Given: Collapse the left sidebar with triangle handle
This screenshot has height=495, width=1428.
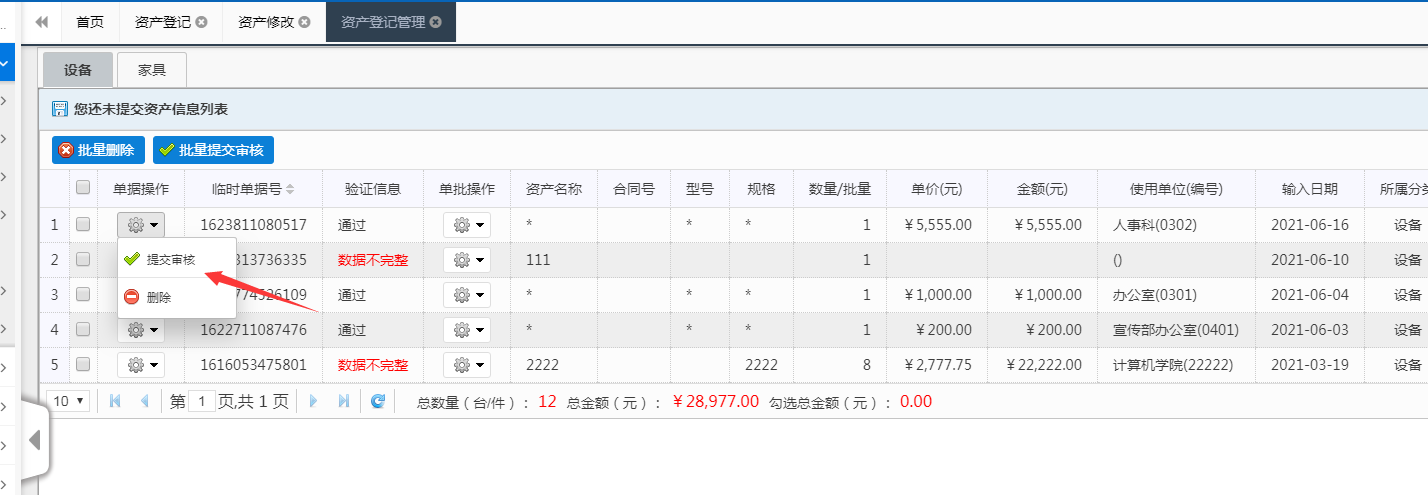Looking at the screenshot, I should (34, 440).
